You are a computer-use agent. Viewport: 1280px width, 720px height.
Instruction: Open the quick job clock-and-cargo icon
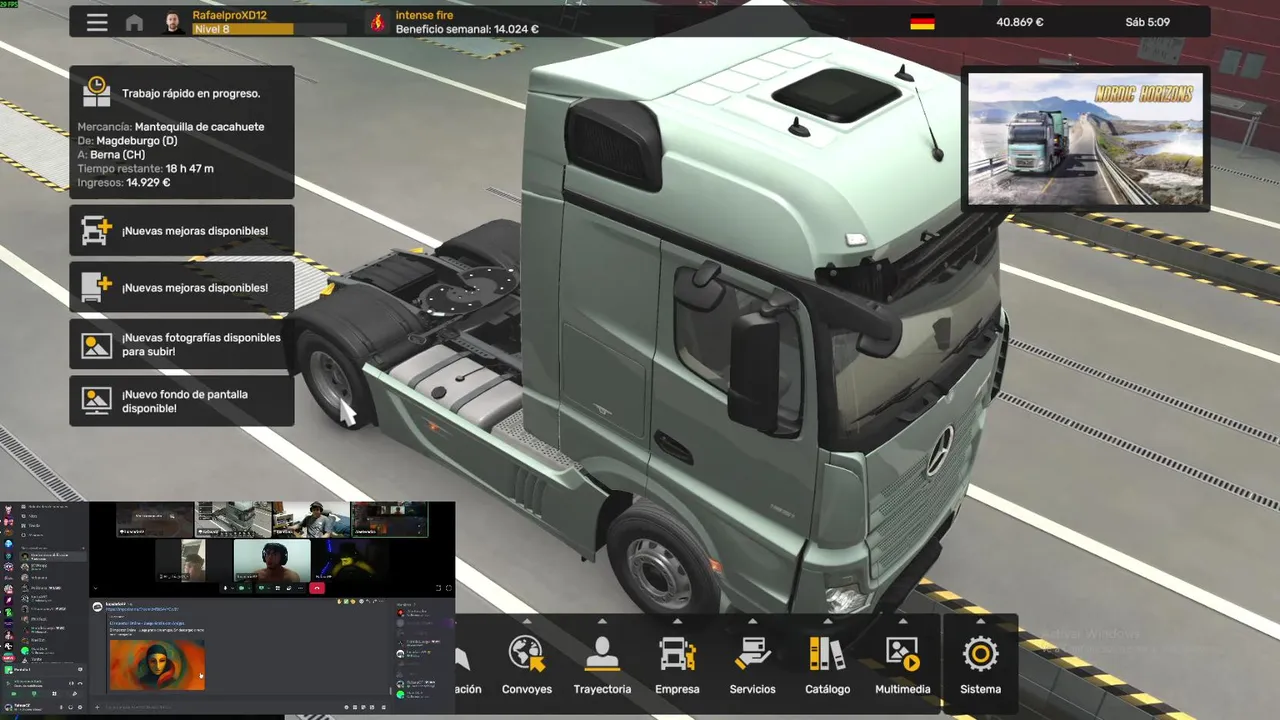coord(97,92)
